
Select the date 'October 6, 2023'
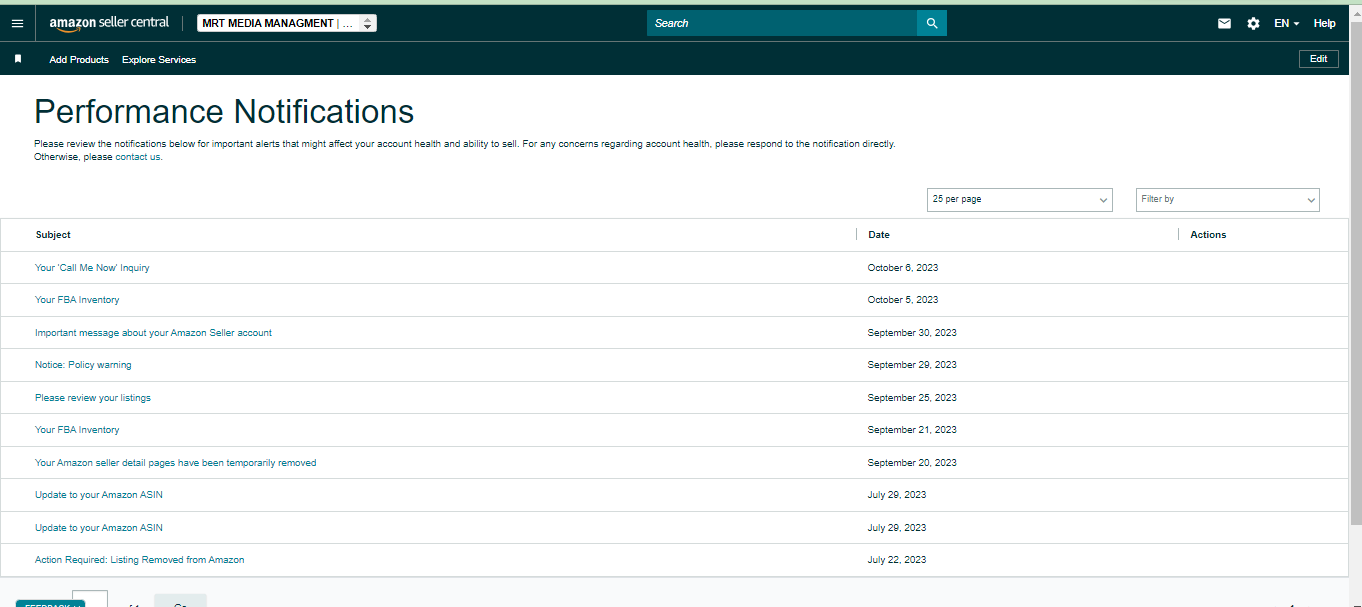tap(903, 268)
